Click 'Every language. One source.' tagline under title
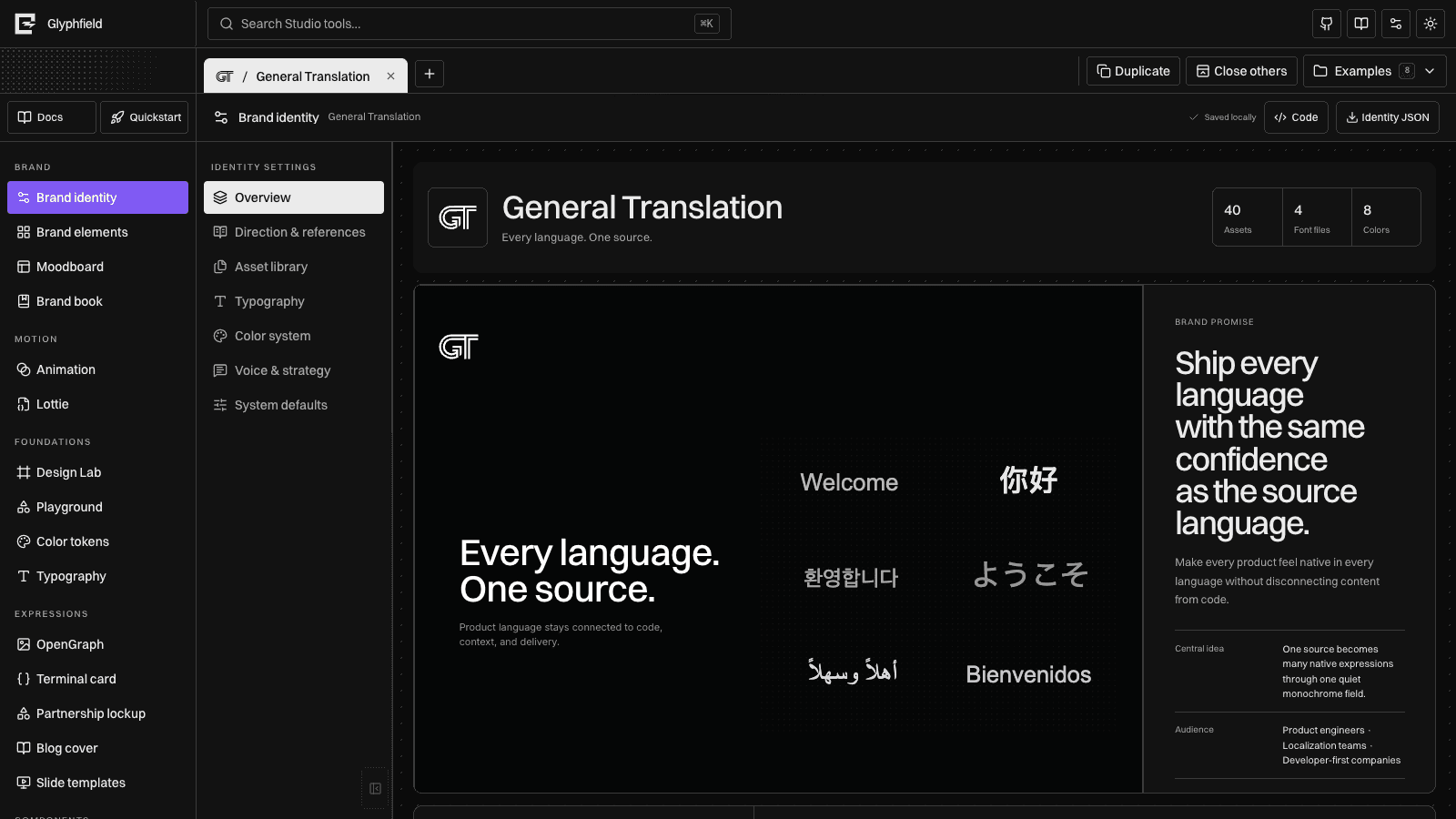Image resolution: width=1456 pixels, height=819 pixels. click(x=577, y=238)
